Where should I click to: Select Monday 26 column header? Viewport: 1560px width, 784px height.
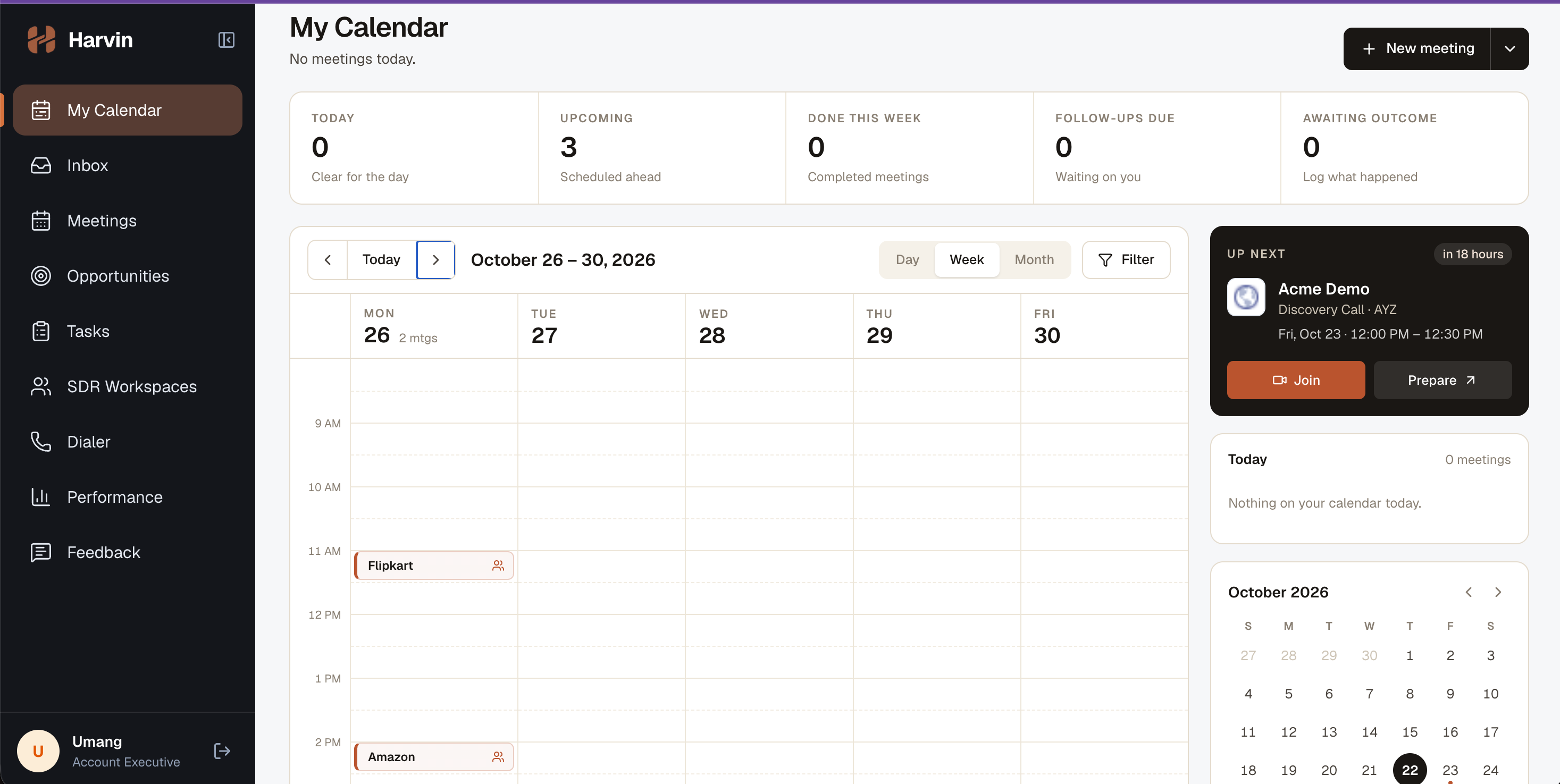pos(434,326)
